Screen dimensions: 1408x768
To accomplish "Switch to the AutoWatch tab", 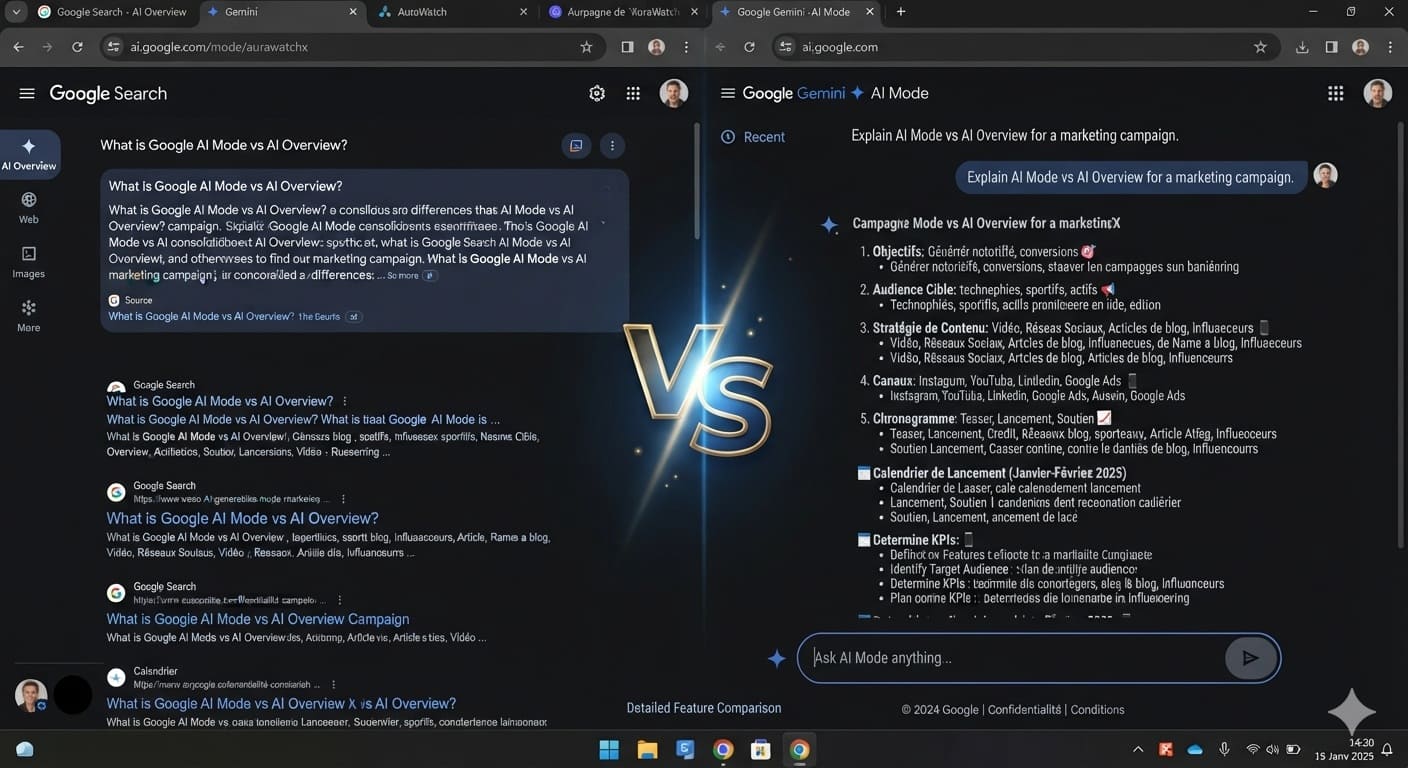I will pyautogui.click(x=454, y=12).
